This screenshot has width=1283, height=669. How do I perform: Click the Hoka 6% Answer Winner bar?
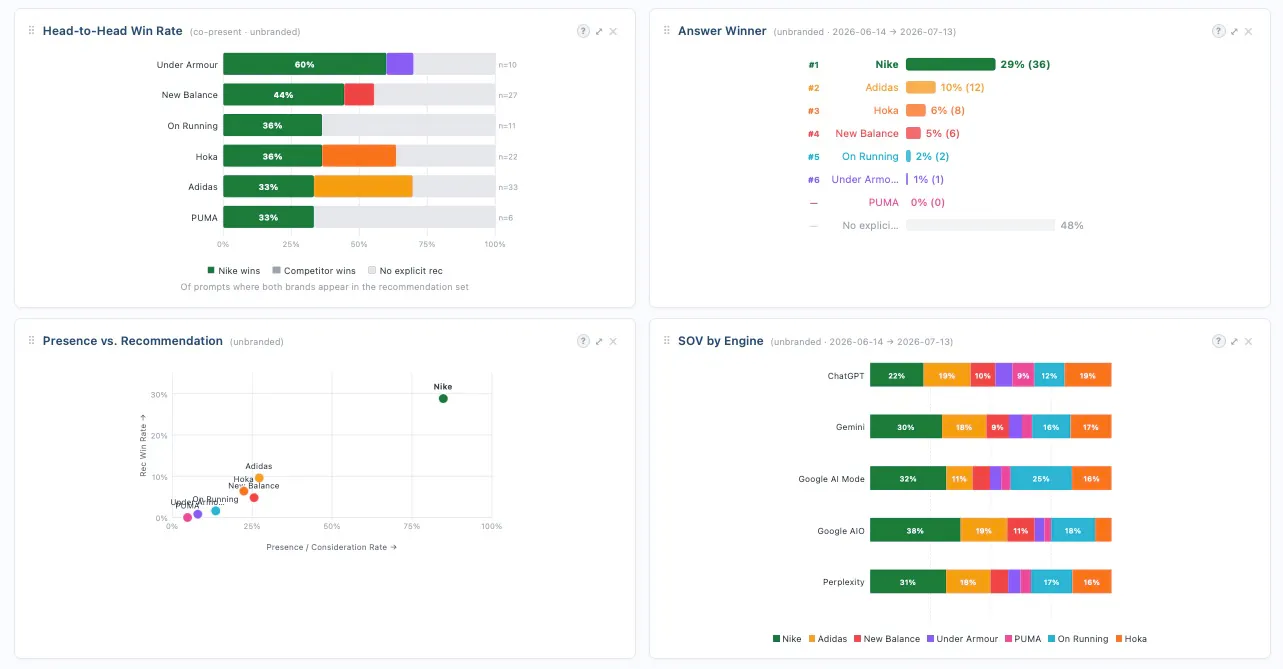(916, 110)
